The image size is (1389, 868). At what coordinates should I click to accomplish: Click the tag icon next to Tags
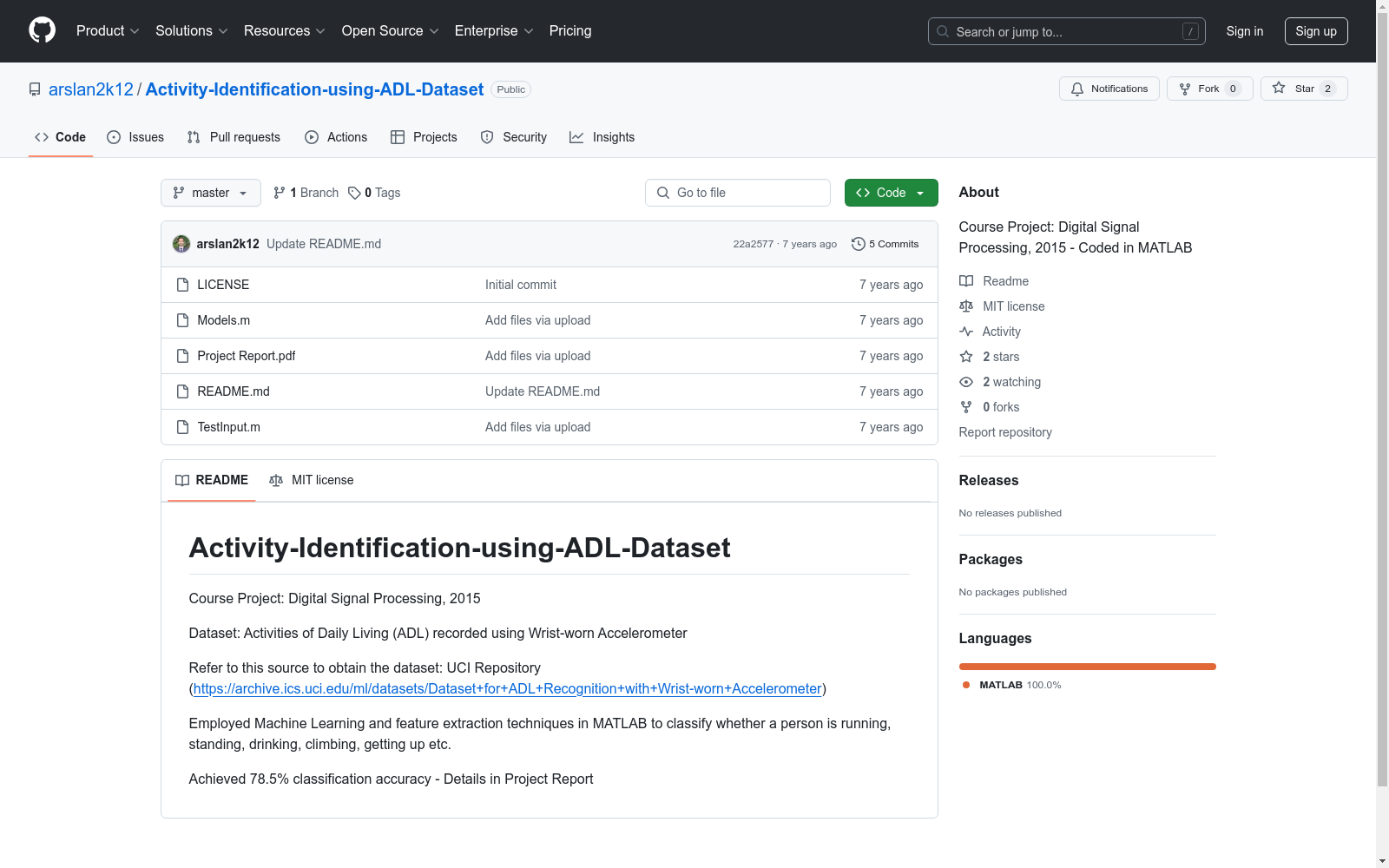coord(354,193)
